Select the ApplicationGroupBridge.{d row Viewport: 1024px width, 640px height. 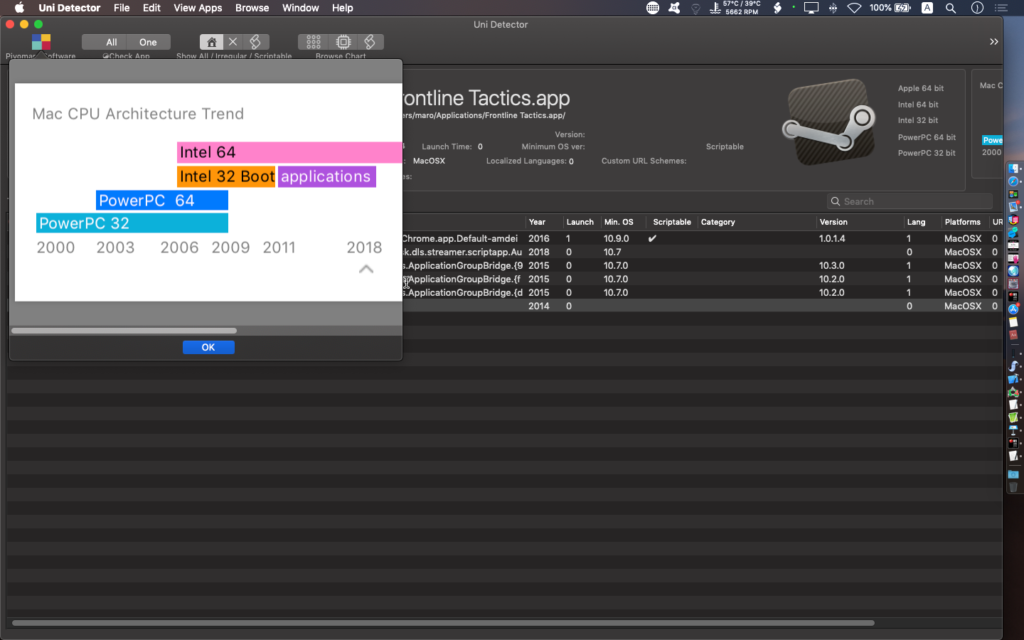pyautogui.click(x=702, y=293)
